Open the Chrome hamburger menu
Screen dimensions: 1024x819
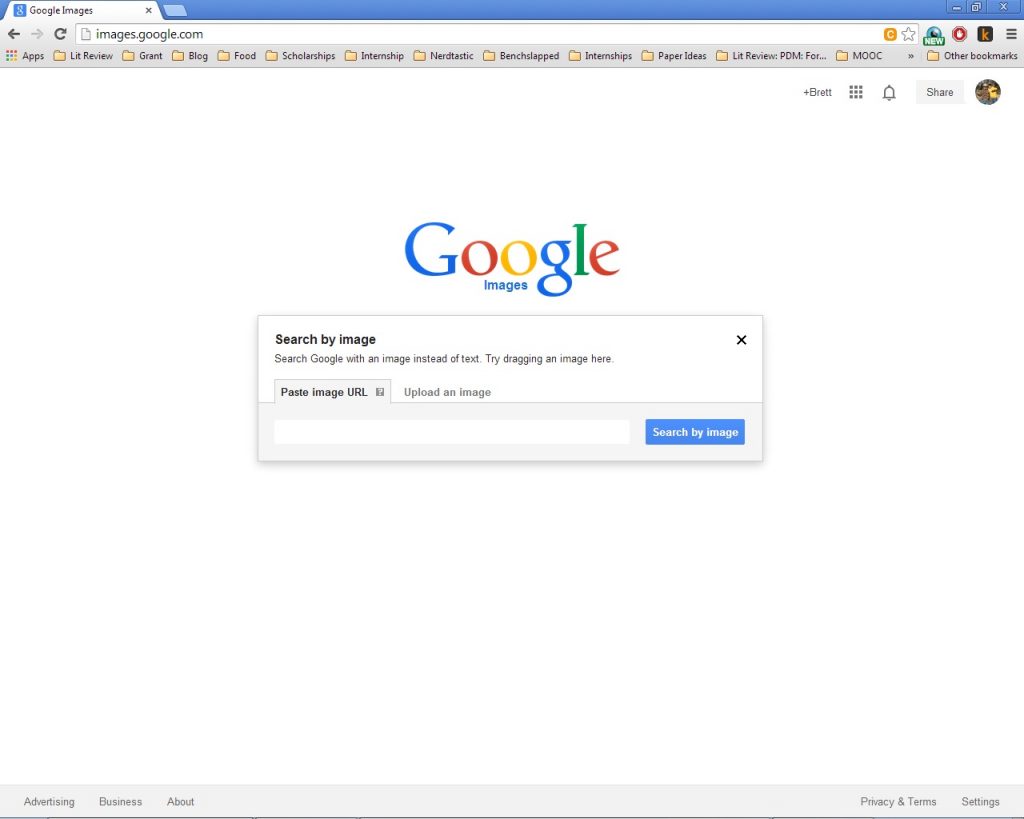coord(1011,34)
